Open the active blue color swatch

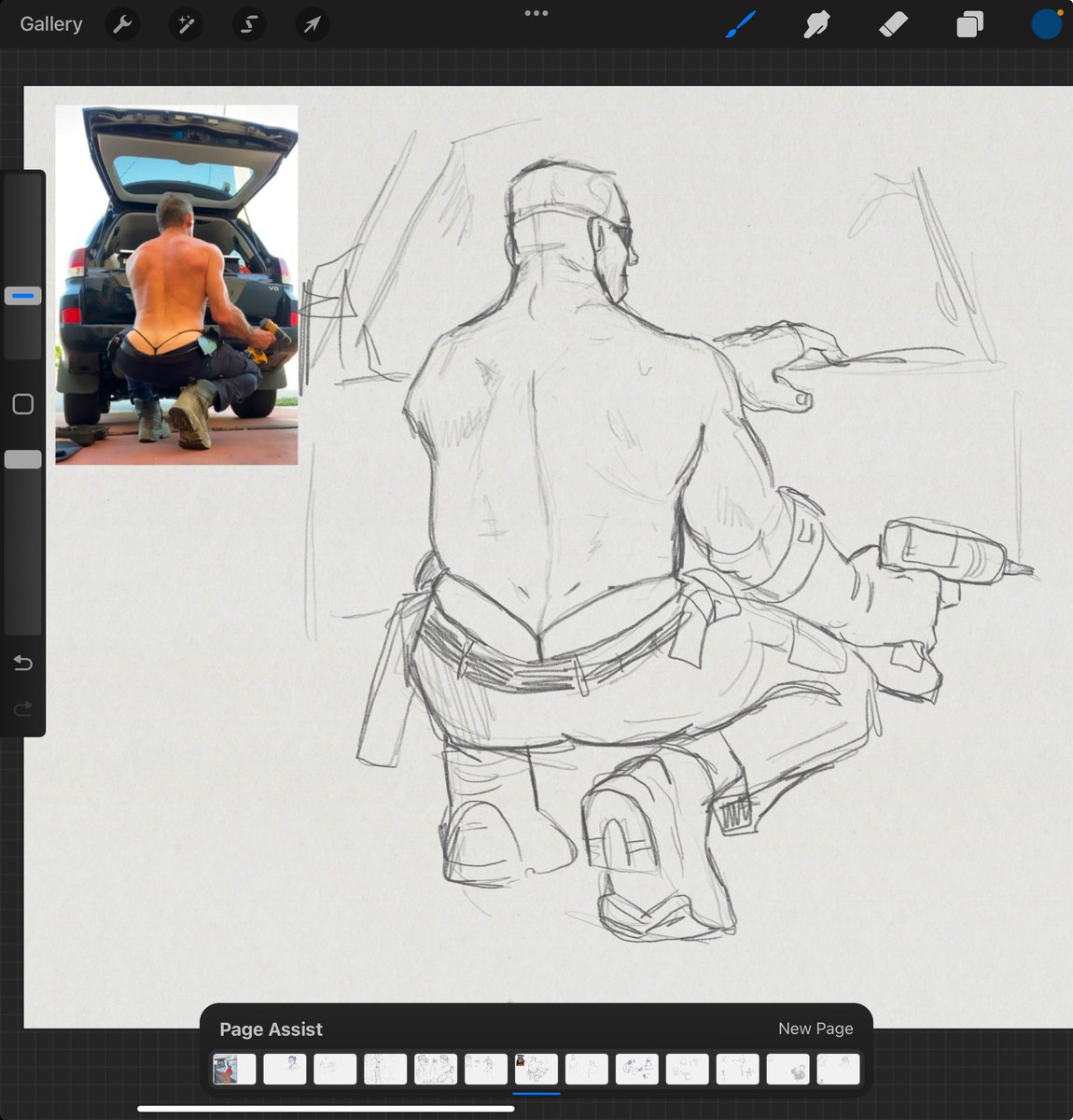(x=1047, y=24)
